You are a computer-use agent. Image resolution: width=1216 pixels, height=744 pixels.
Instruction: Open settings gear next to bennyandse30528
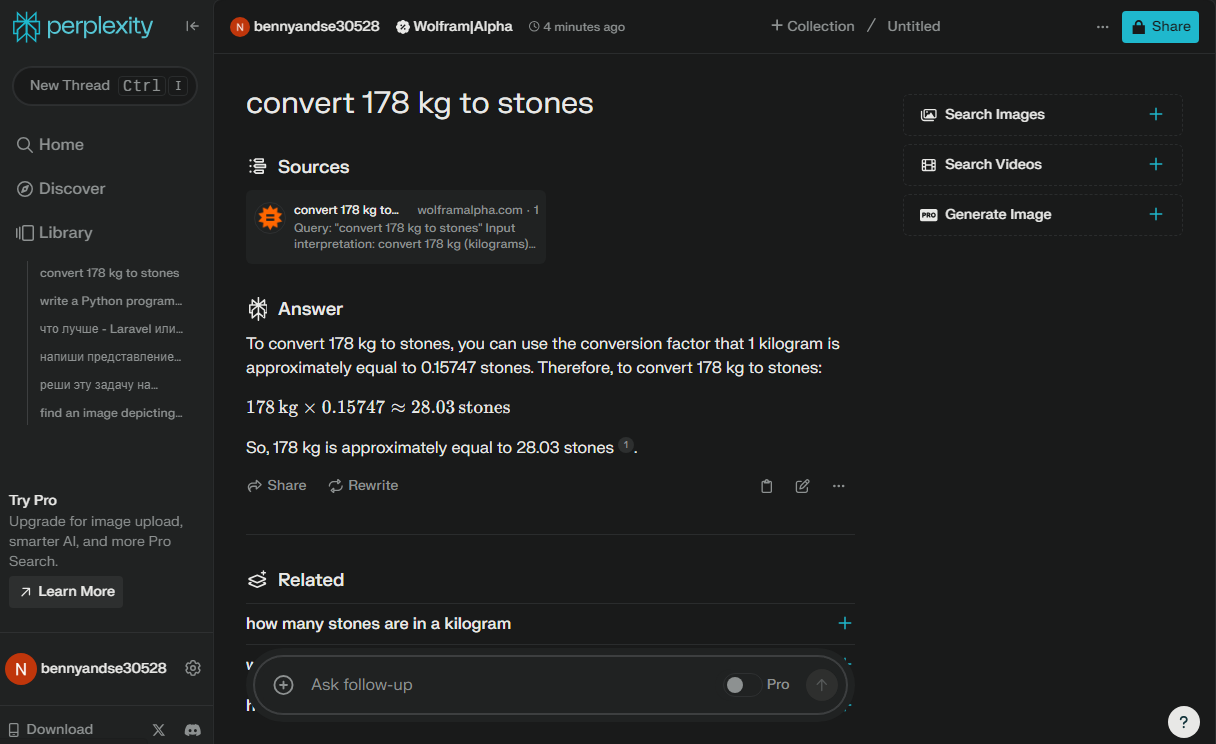193,668
